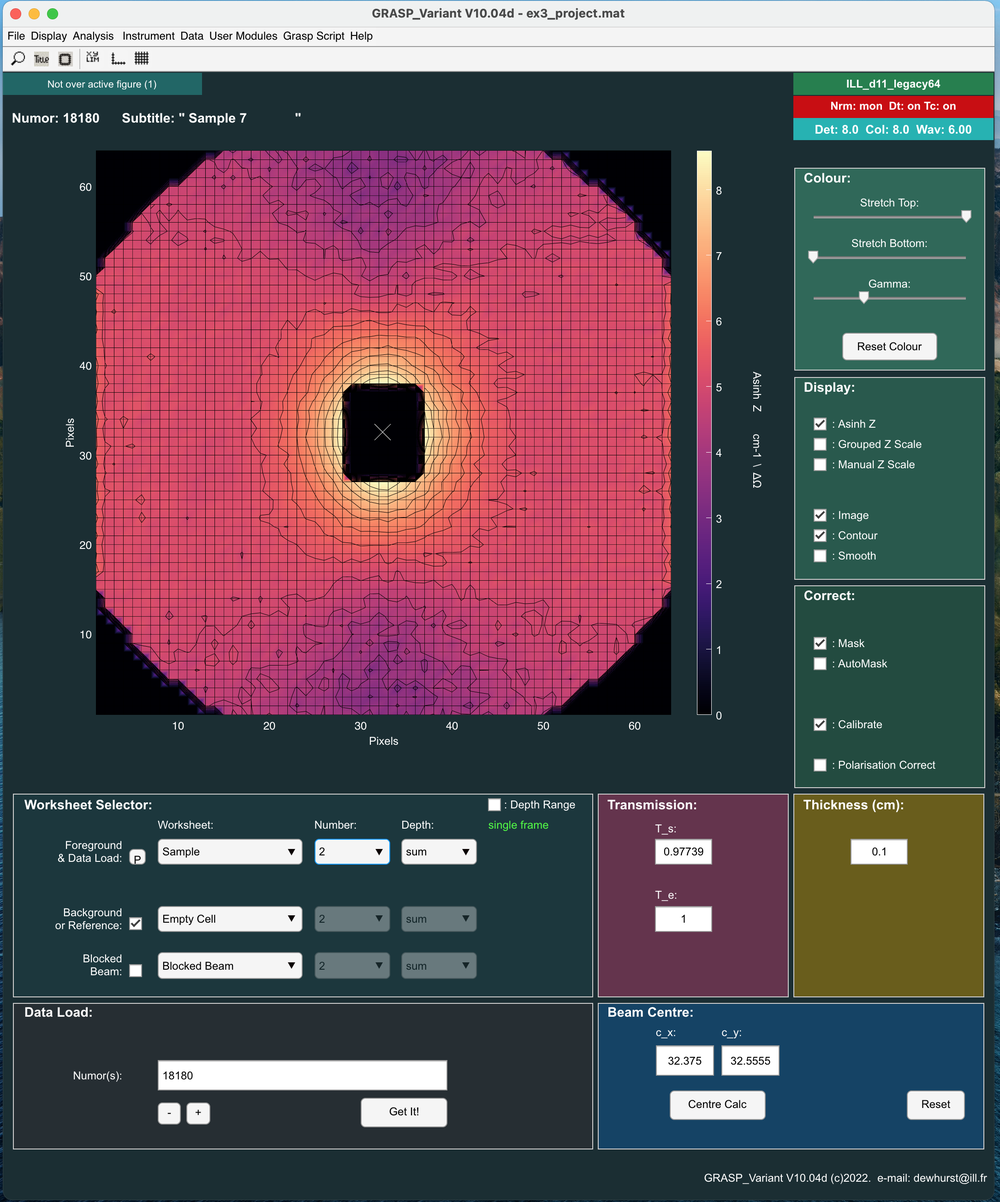Click the Centre Calc button
Image resolution: width=1000 pixels, height=1202 pixels.
point(717,1104)
